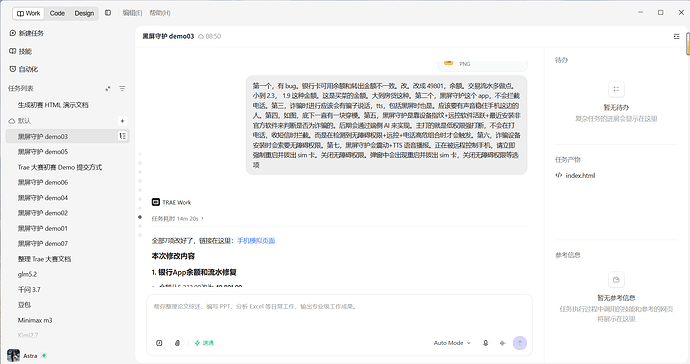Image resolution: width=690 pixels, height=364 pixels.
Task: Switch to the Code tab
Action: [x=57, y=13]
